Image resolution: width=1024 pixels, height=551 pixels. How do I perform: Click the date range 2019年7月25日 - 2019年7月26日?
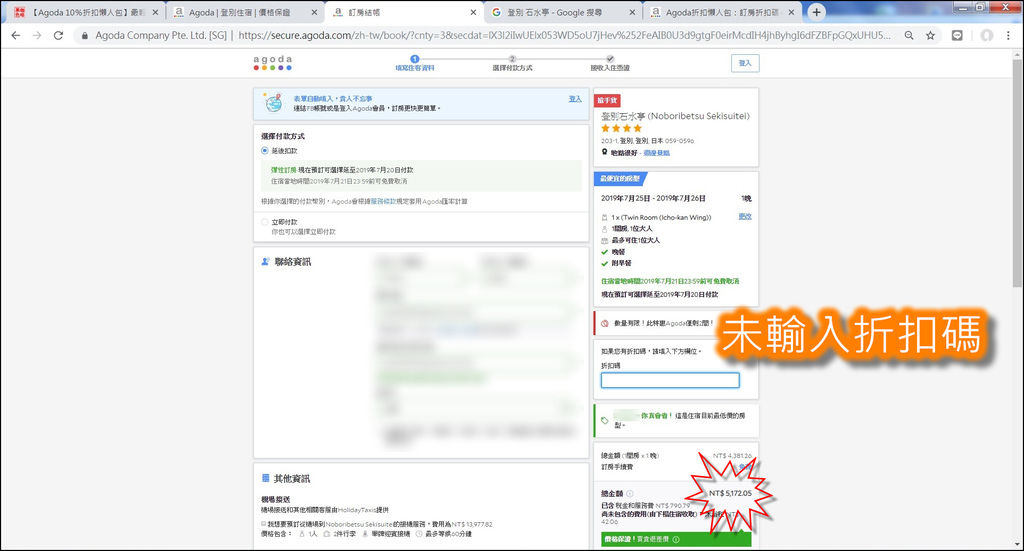653,198
